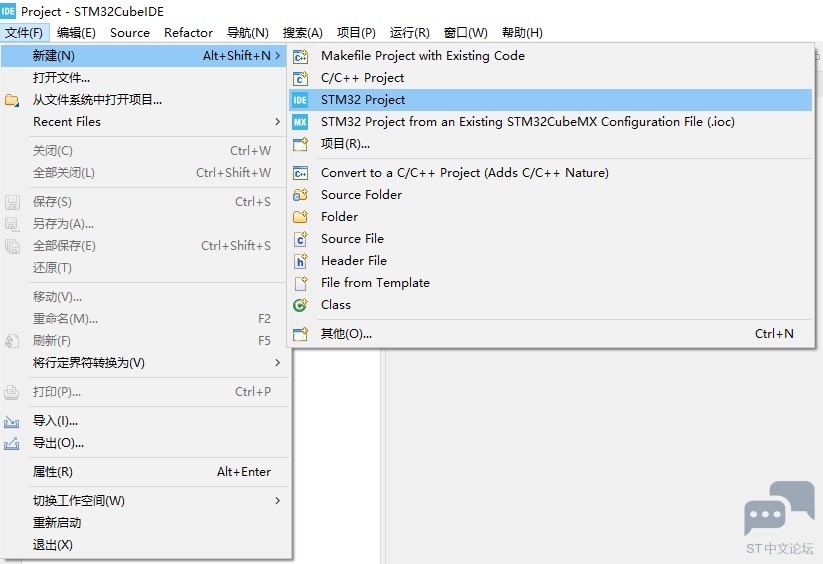Image resolution: width=823 pixels, height=564 pixels.
Task: Click the 刷新(F) refresh icon
Action: [x=12, y=342]
